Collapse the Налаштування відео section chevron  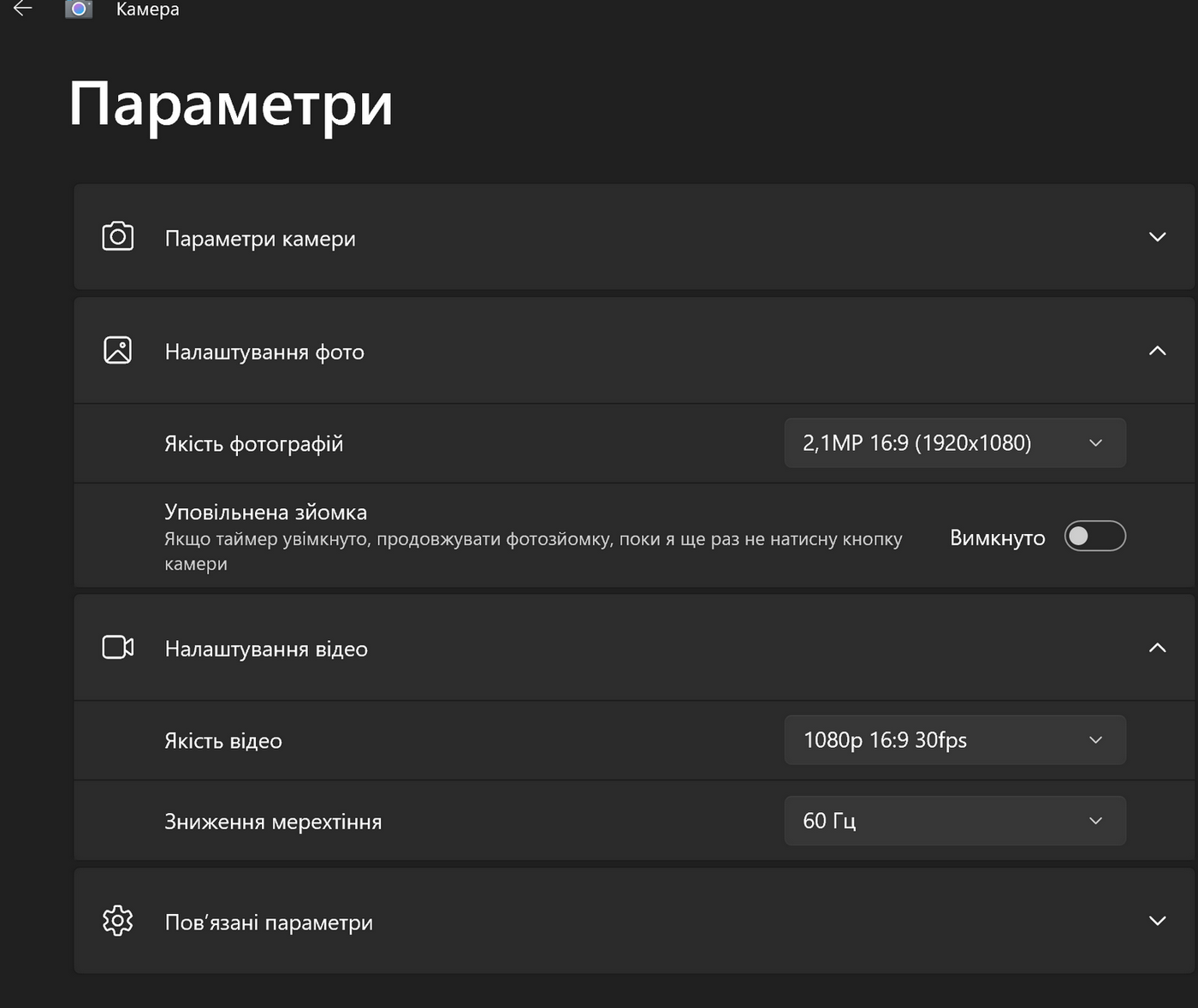pos(1157,648)
